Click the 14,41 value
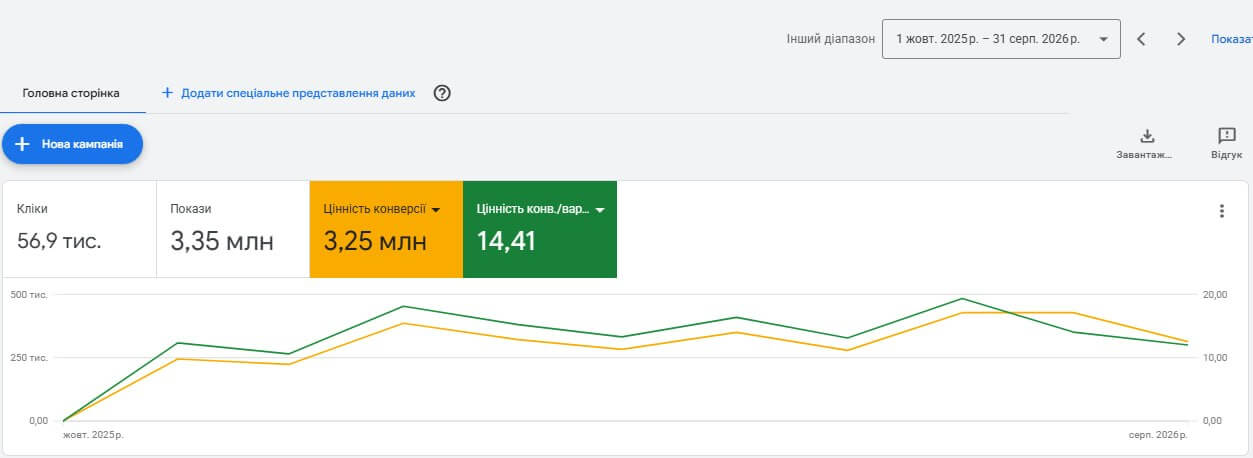1253x458 pixels. click(x=506, y=241)
